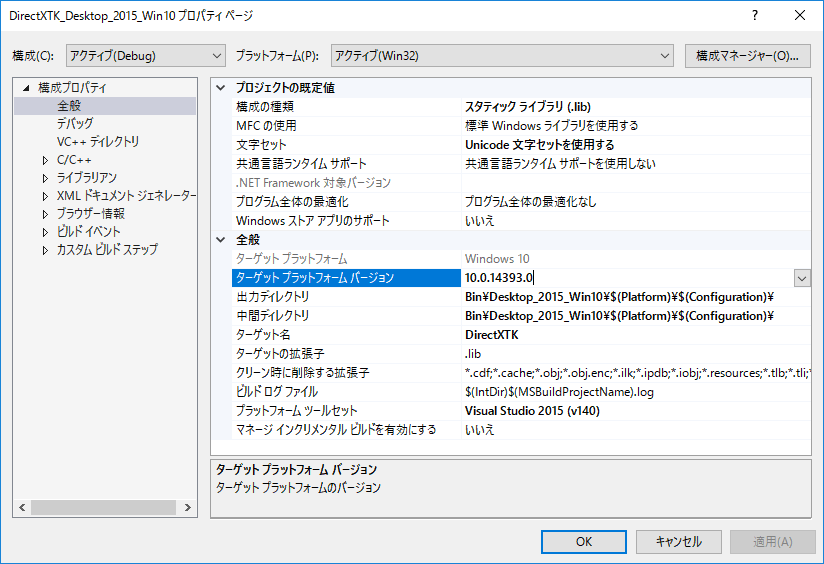Image resolution: width=824 pixels, height=564 pixels.
Task: Expand the ビルド イベント tree node
Action: tap(45, 232)
